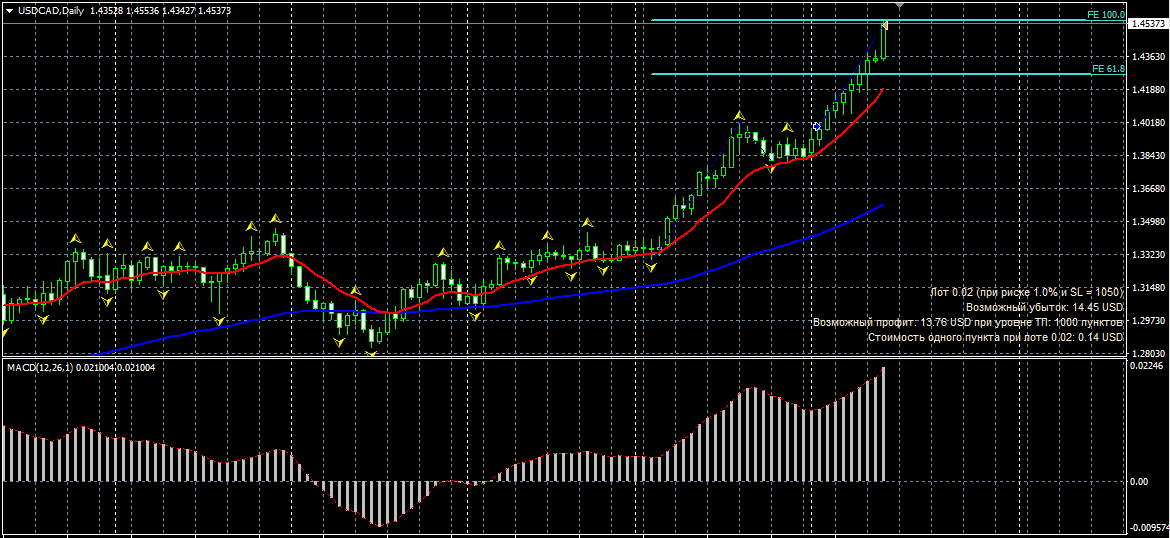Click the 1.36680 price axis value
The height and width of the screenshot is (538, 1170).
[x=1147, y=189]
